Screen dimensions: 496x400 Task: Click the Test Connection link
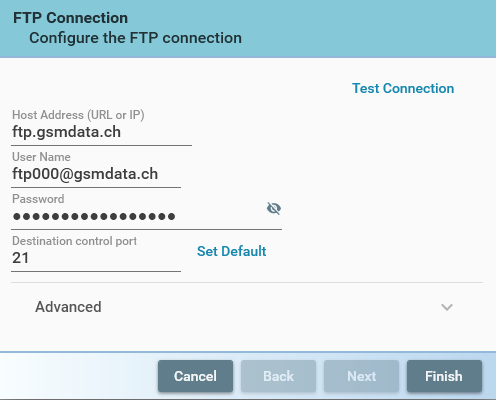403,88
